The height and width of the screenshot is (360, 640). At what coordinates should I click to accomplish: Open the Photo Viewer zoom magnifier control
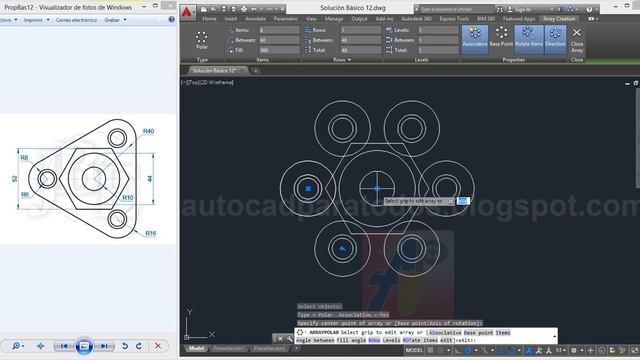click(x=18, y=346)
